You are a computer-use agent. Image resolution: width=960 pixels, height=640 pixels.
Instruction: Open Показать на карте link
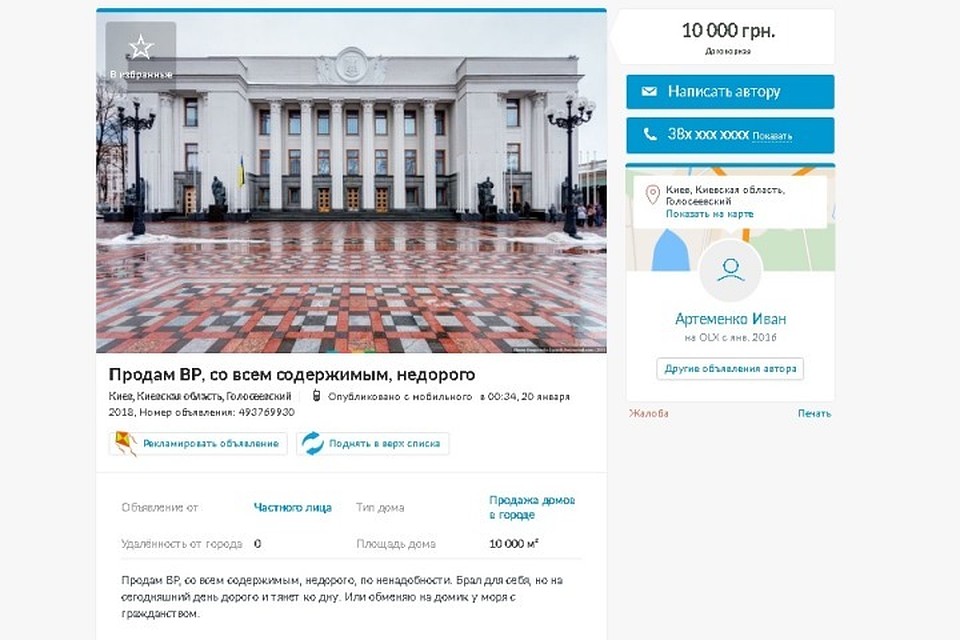coord(710,214)
